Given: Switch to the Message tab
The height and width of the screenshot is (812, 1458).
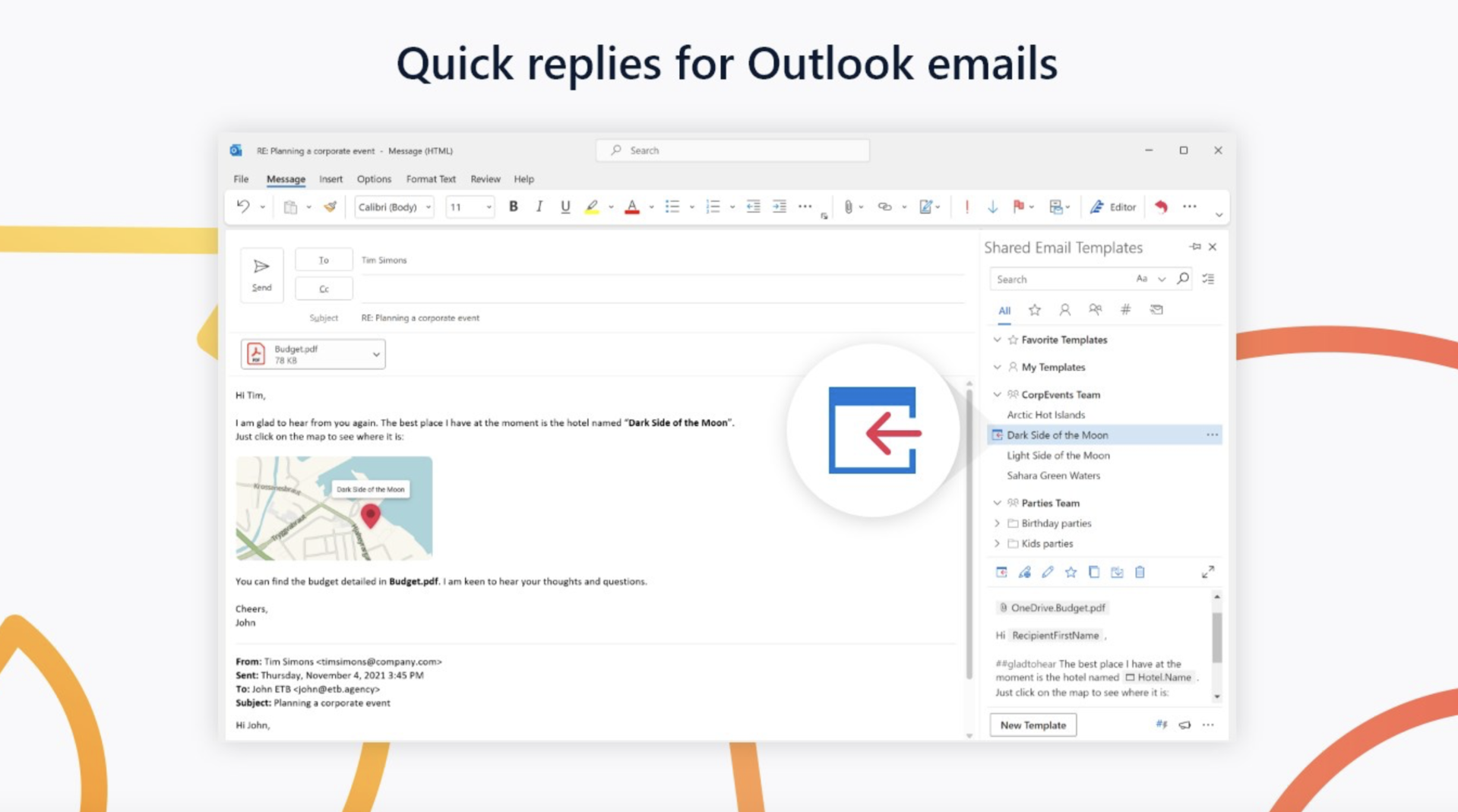Looking at the screenshot, I should 286,179.
